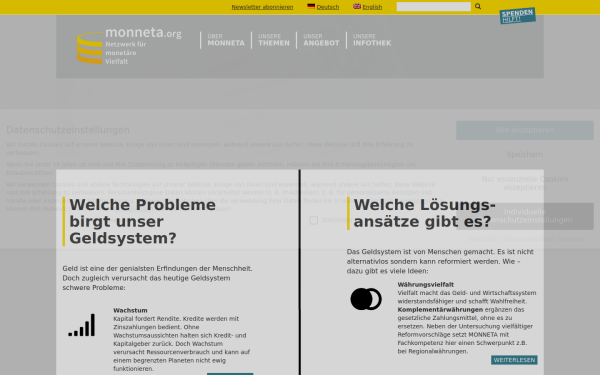
Task: Accept all cookies with Alle akzeptieren
Action: click(x=525, y=130)
